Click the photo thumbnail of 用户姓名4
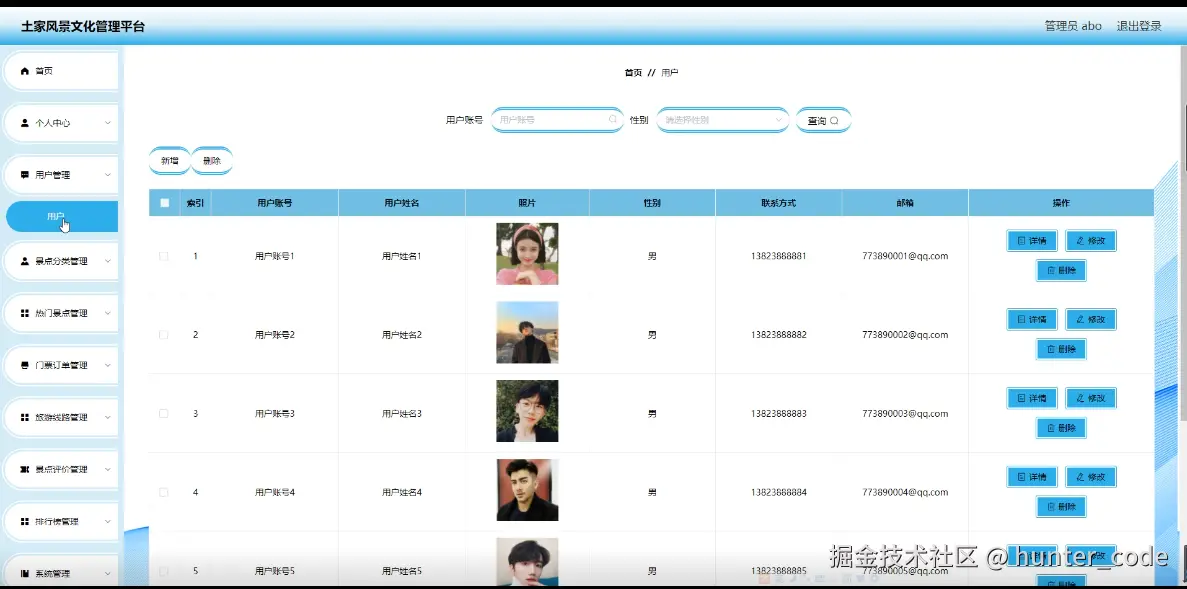Viewport: 1187px width, 589px height. coord(527,490)
